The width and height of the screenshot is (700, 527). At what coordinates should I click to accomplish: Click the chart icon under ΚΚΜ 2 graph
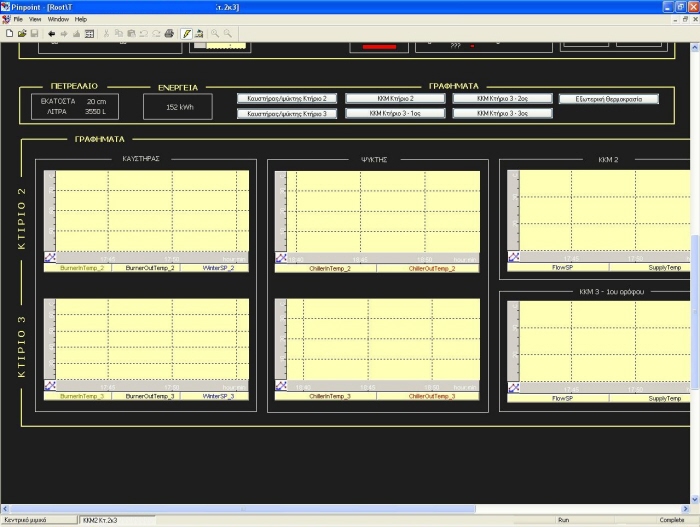click(x=514, y=258)
